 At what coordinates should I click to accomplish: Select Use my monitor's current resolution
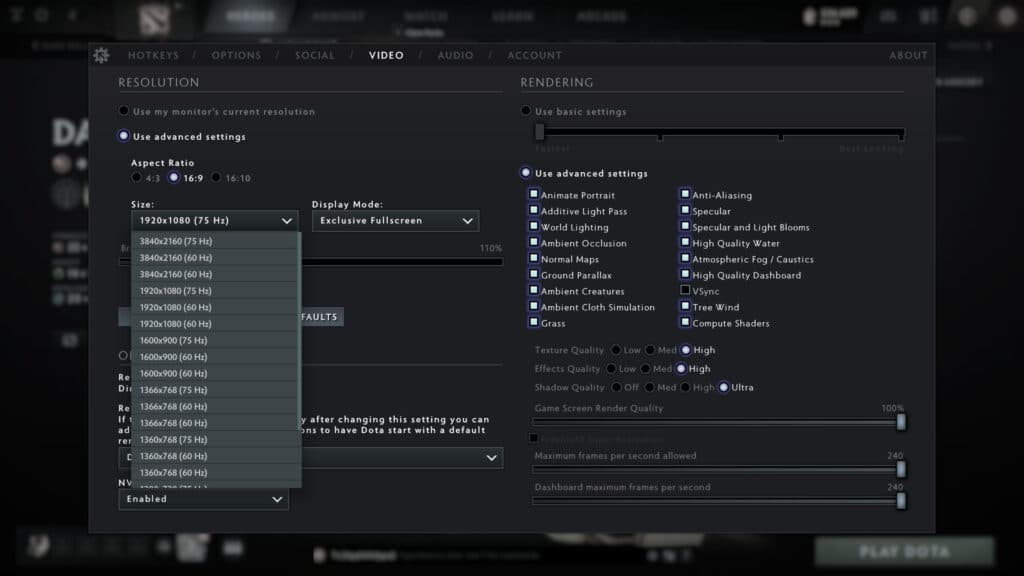click(124, 112)
